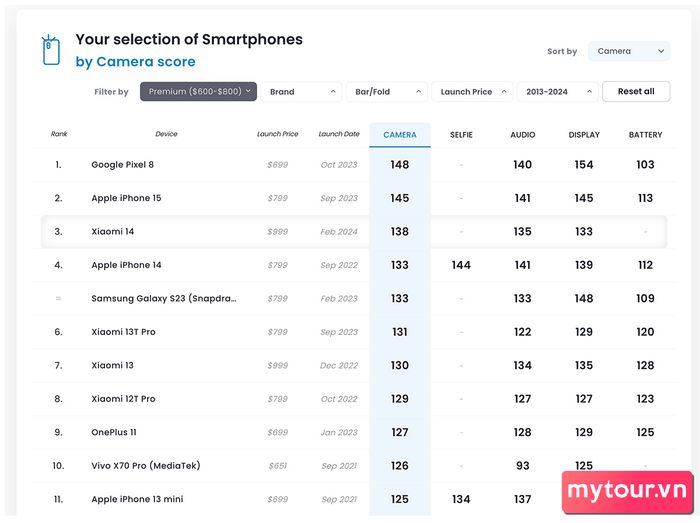Expand the Premium ($600-$800) price filter
700x523 pixels.
tap(198, 92)
